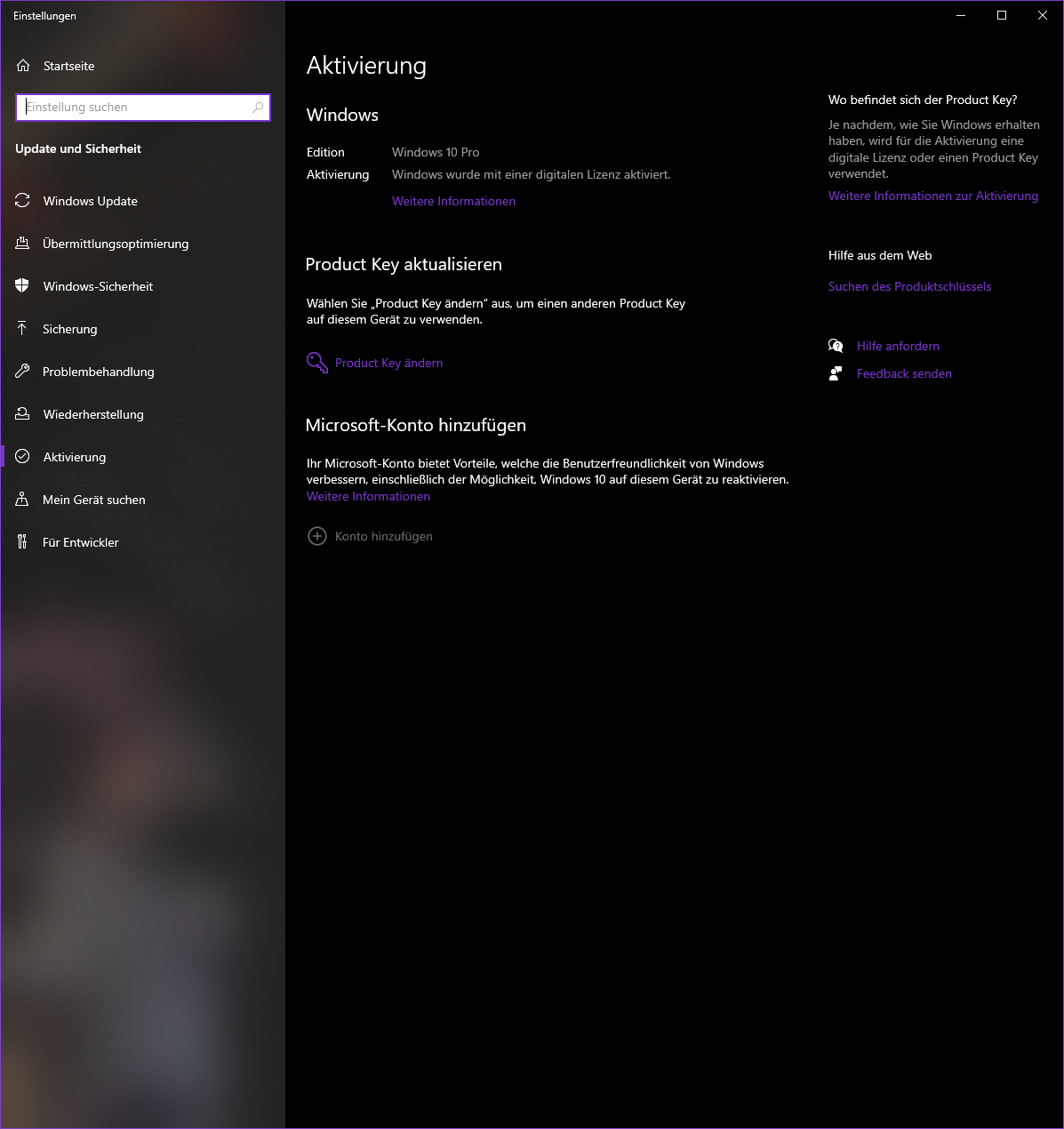Image resolution: width=1064 pixels, height=1129 pixels.
Task: Go to Windows-Sicherheit page
Action: tap(142, 286)
